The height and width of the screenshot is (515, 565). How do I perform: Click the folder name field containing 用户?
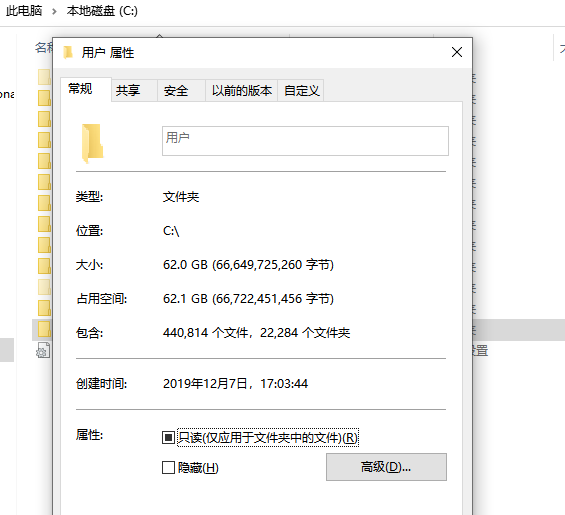[x=305, y=141]
